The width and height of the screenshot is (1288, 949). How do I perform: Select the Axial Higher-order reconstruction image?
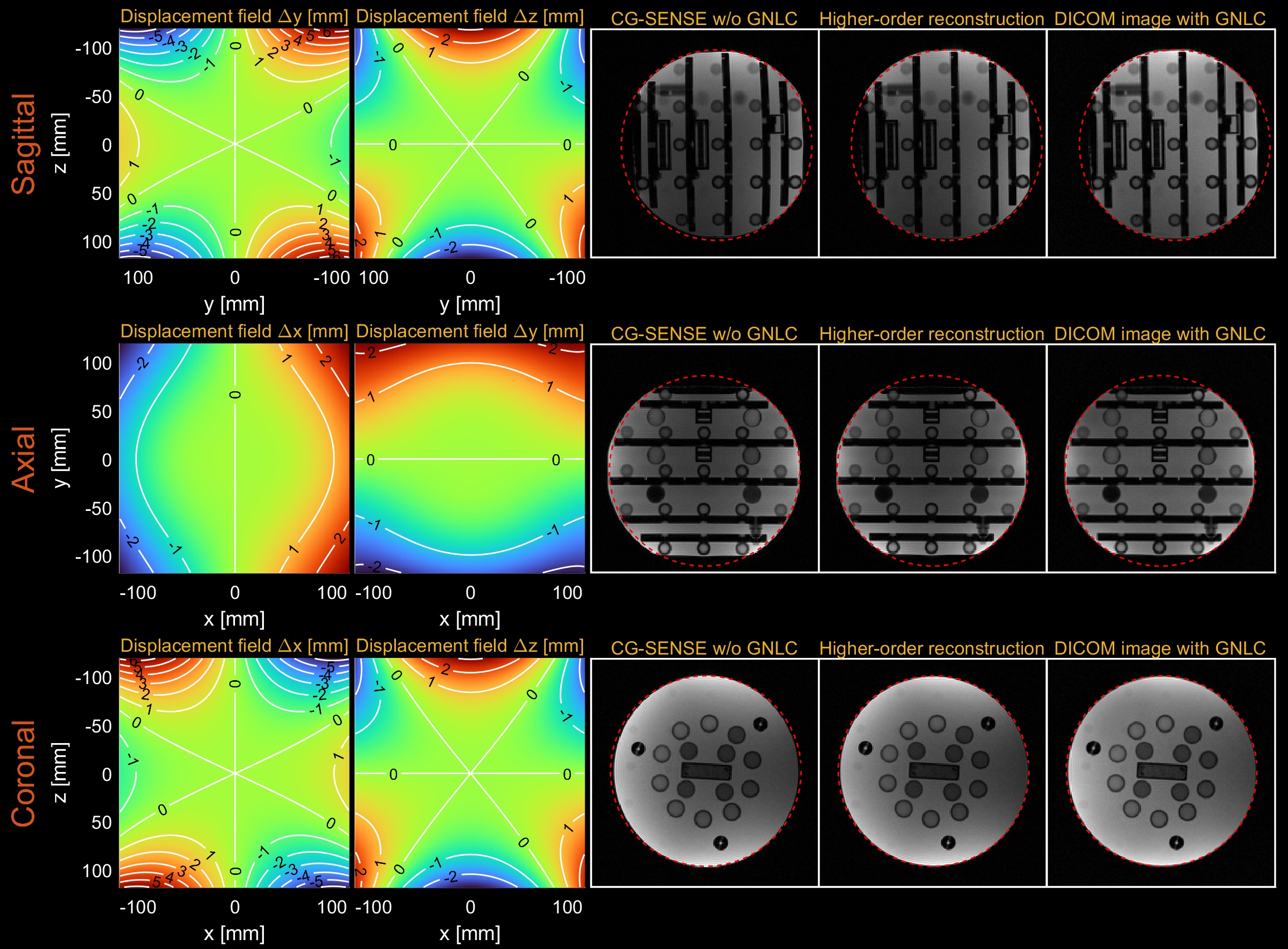pyautogui.click(x=932, y=459)
